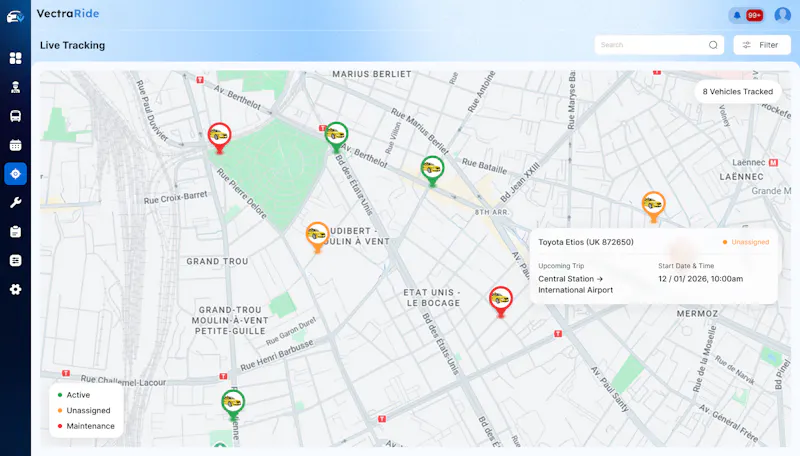Click the 12 / 01/ 2026, 10:00am value

click(701, 279)
